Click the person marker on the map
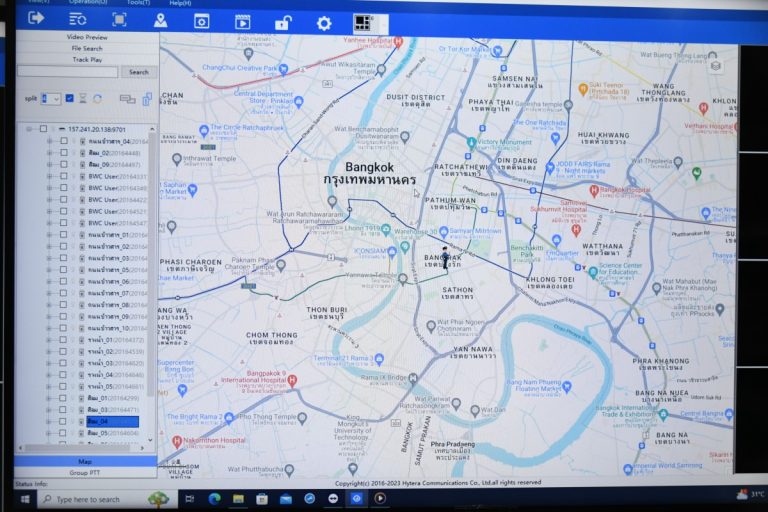The width and height of the screenshot is (768, 512). click(445, 258)
